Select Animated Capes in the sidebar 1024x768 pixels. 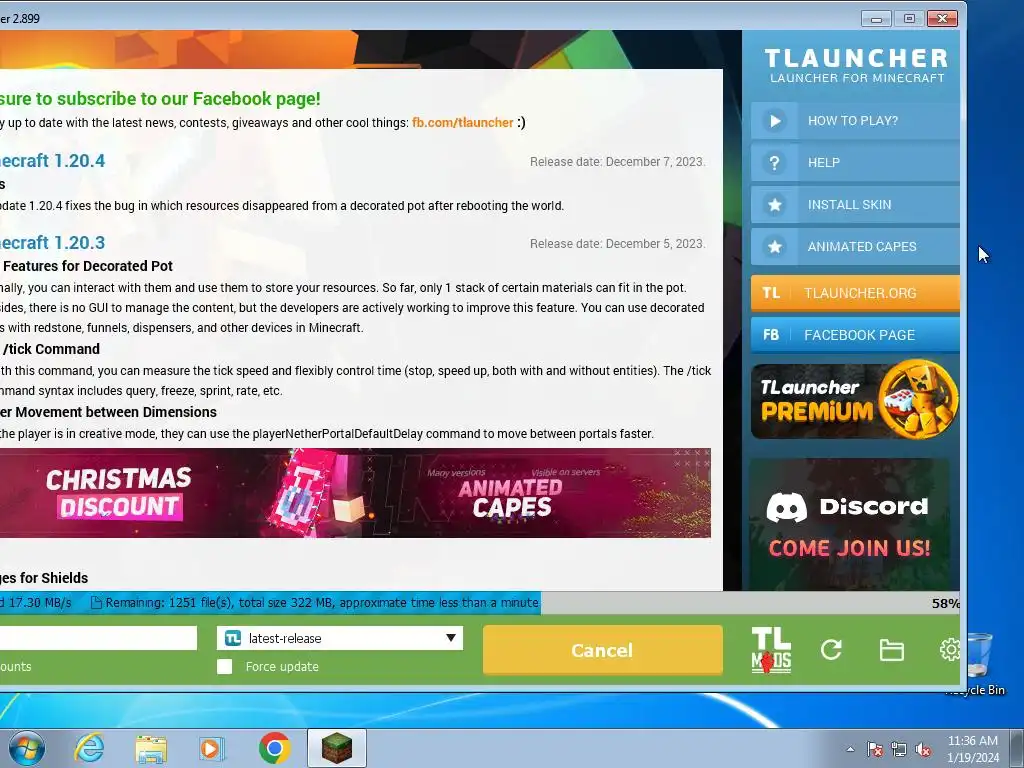pos(855,247)
